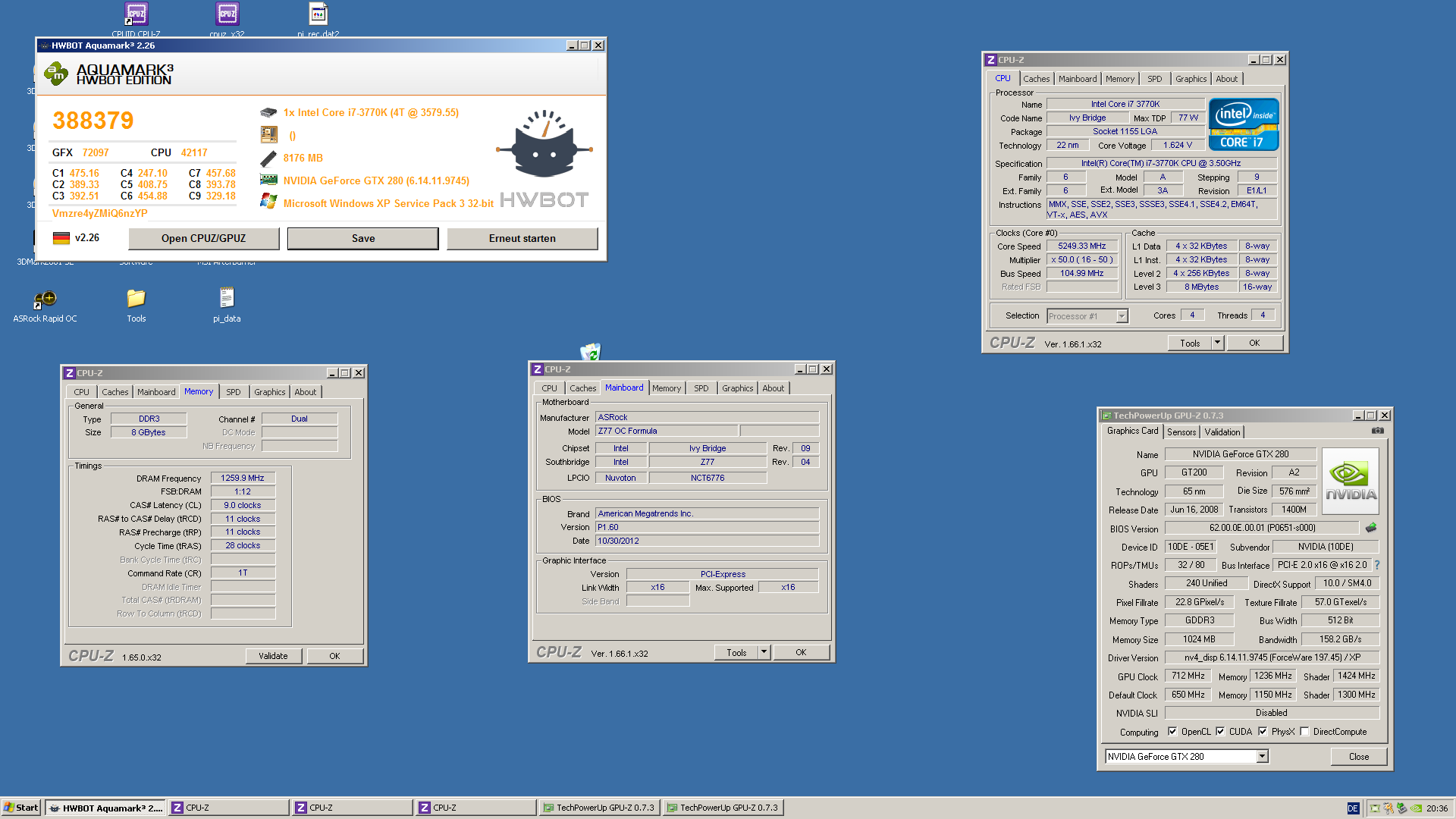Switch to HWBOT Aquamark3 taskbar button
This screenshot has height=819, width=1456.
pyautogui.click(x=105, y=808)
